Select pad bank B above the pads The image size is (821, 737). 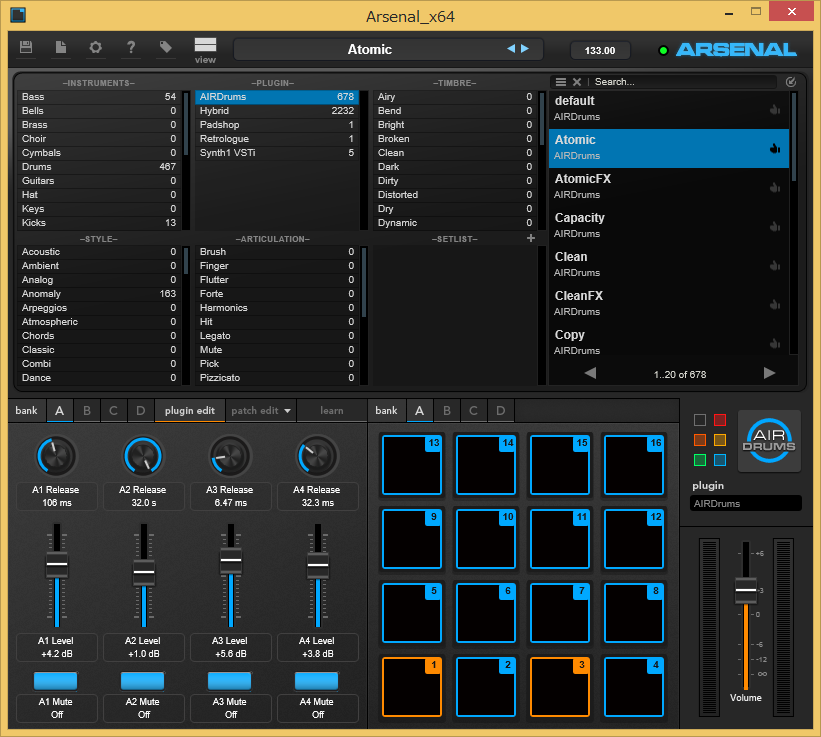tap(447, 411)
